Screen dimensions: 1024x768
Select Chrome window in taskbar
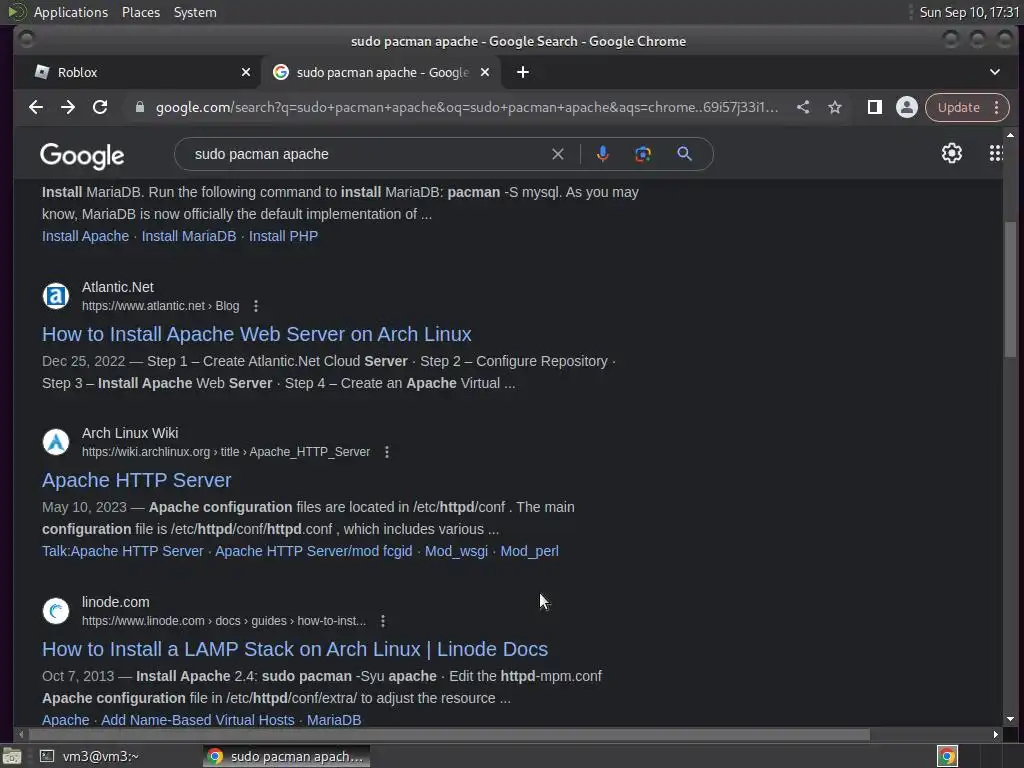pyautogui.click(x=286, y=756)
